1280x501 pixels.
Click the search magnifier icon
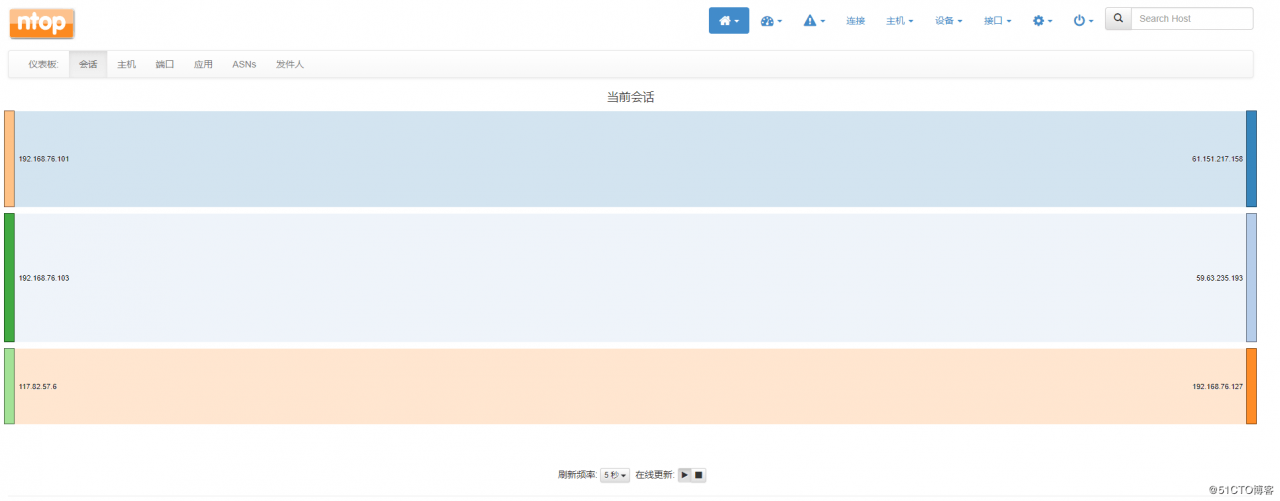point(1118,19)
